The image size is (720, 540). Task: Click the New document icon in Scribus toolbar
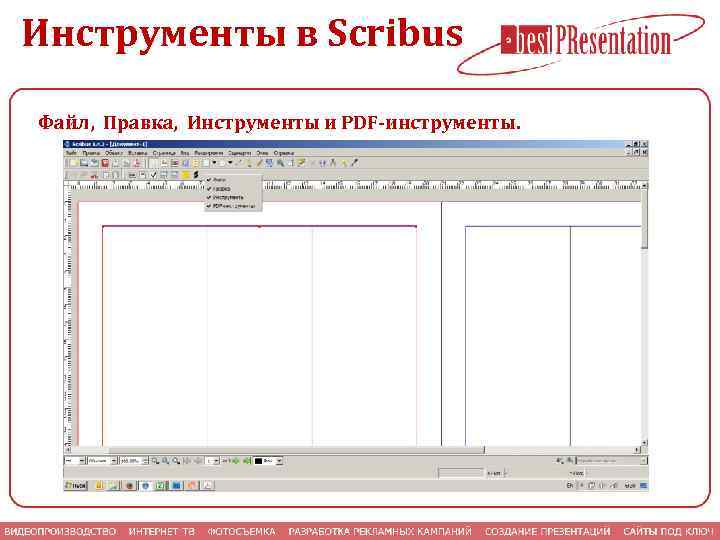tap(74, 163)
